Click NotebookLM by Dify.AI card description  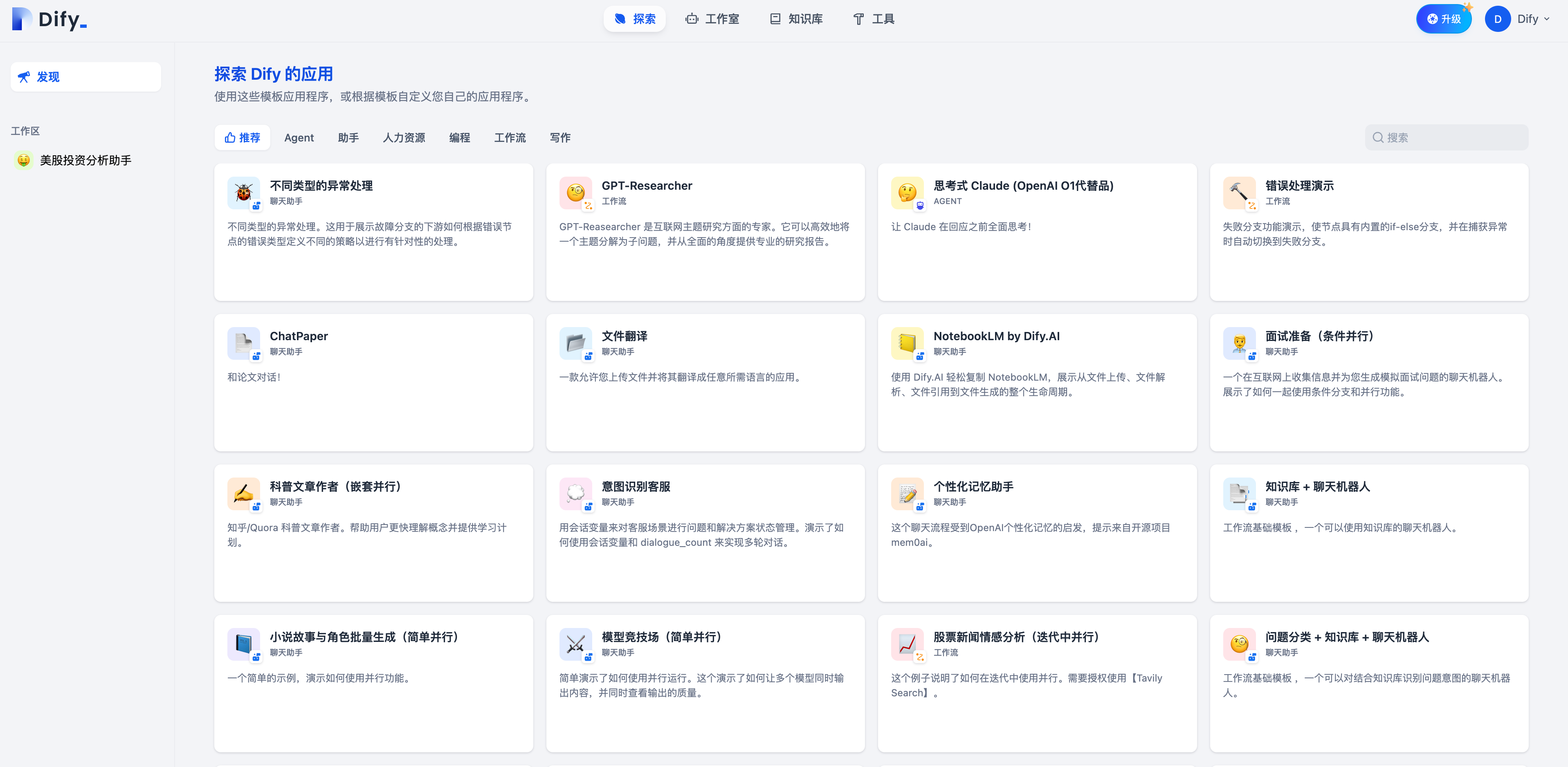(1027, 384)
